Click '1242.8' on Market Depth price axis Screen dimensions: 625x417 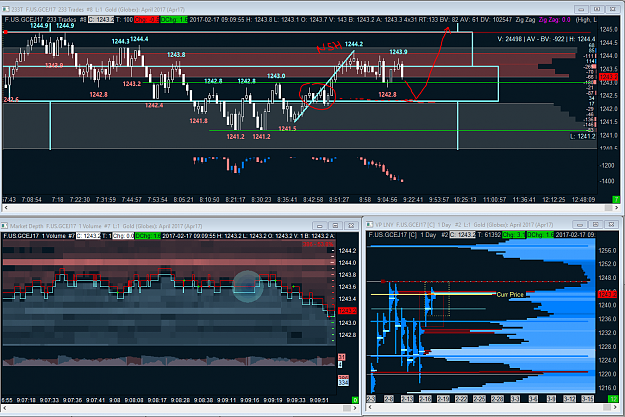[x=348, y=335]
